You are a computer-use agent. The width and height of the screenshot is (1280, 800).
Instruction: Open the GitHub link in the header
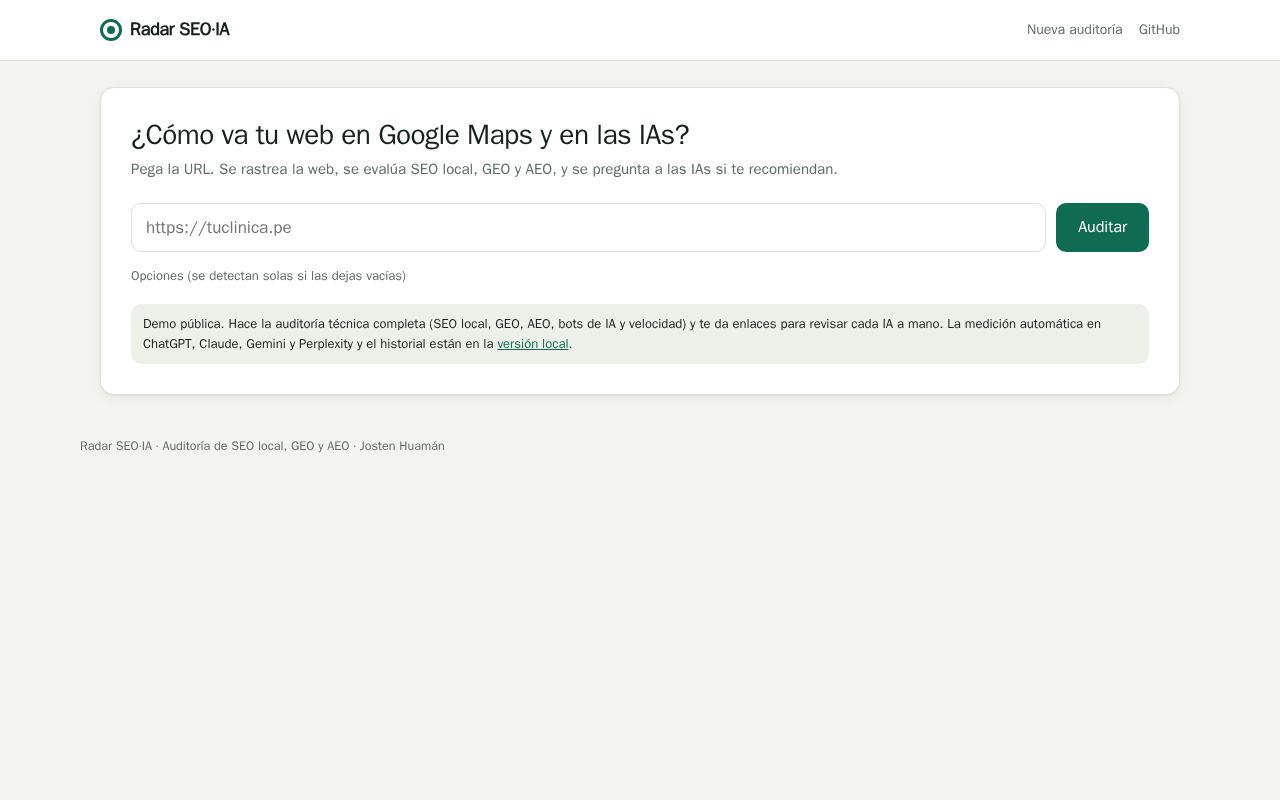pos(1159,30)
